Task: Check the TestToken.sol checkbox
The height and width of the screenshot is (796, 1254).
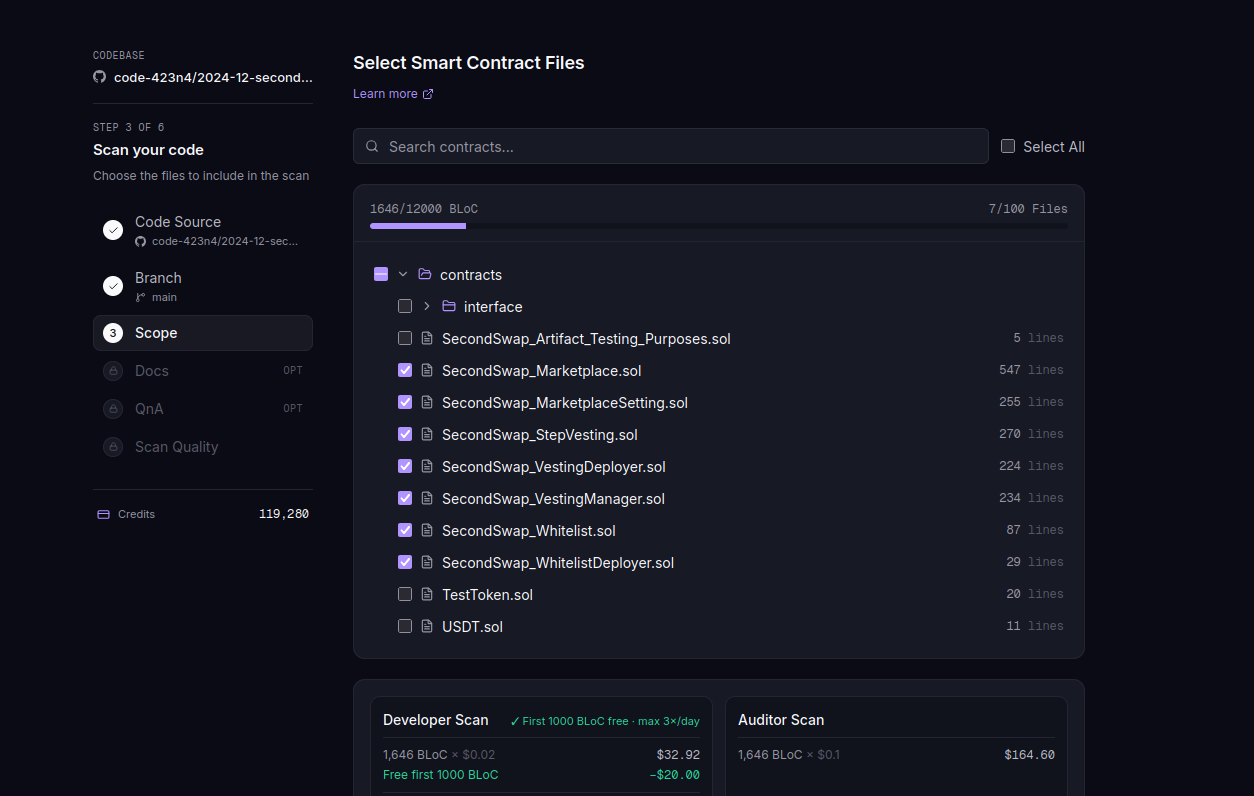Action: 405,594
